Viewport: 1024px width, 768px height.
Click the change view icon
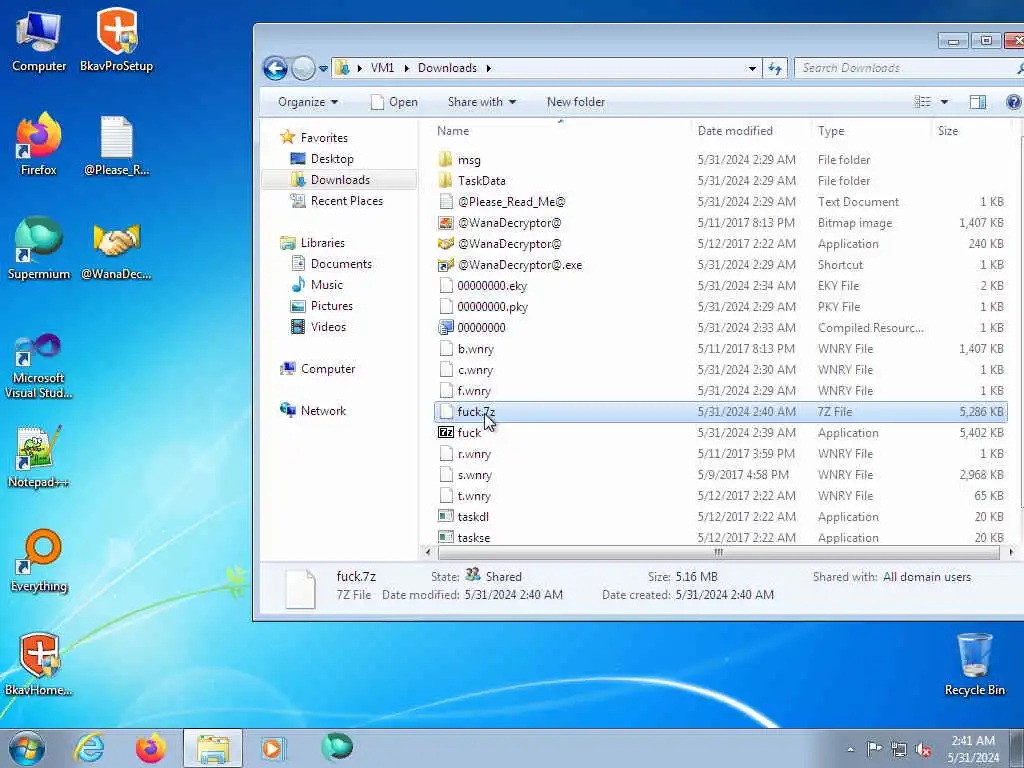coord(922,102)
